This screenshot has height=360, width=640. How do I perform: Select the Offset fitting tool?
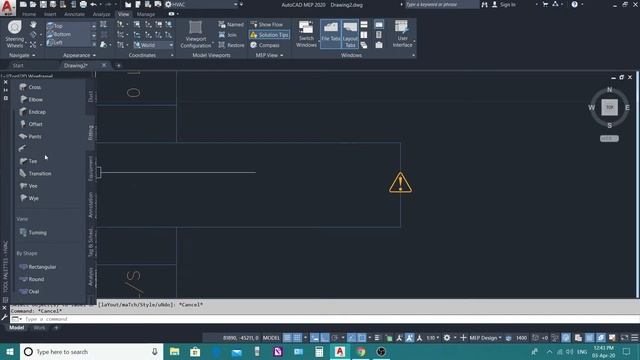(31, 124)
